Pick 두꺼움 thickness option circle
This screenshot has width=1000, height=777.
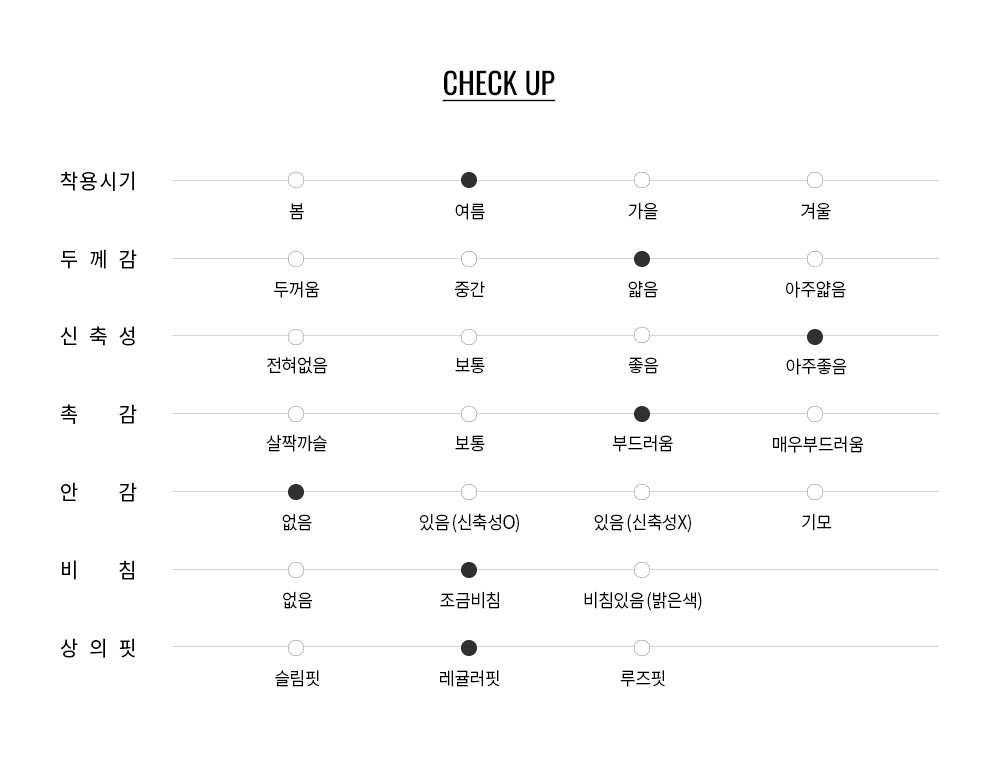(296, 259)
